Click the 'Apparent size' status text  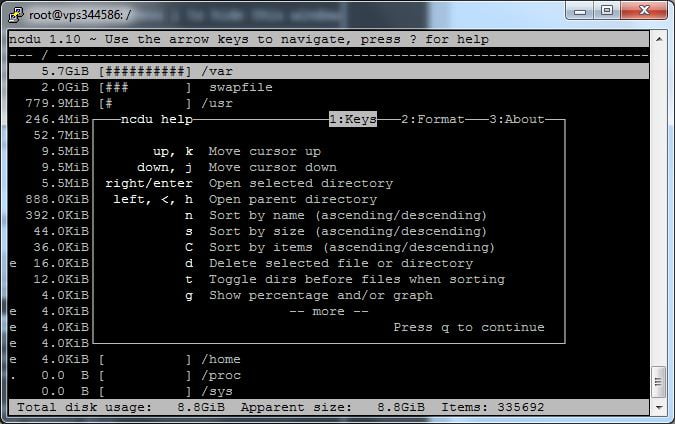(333, 407)
